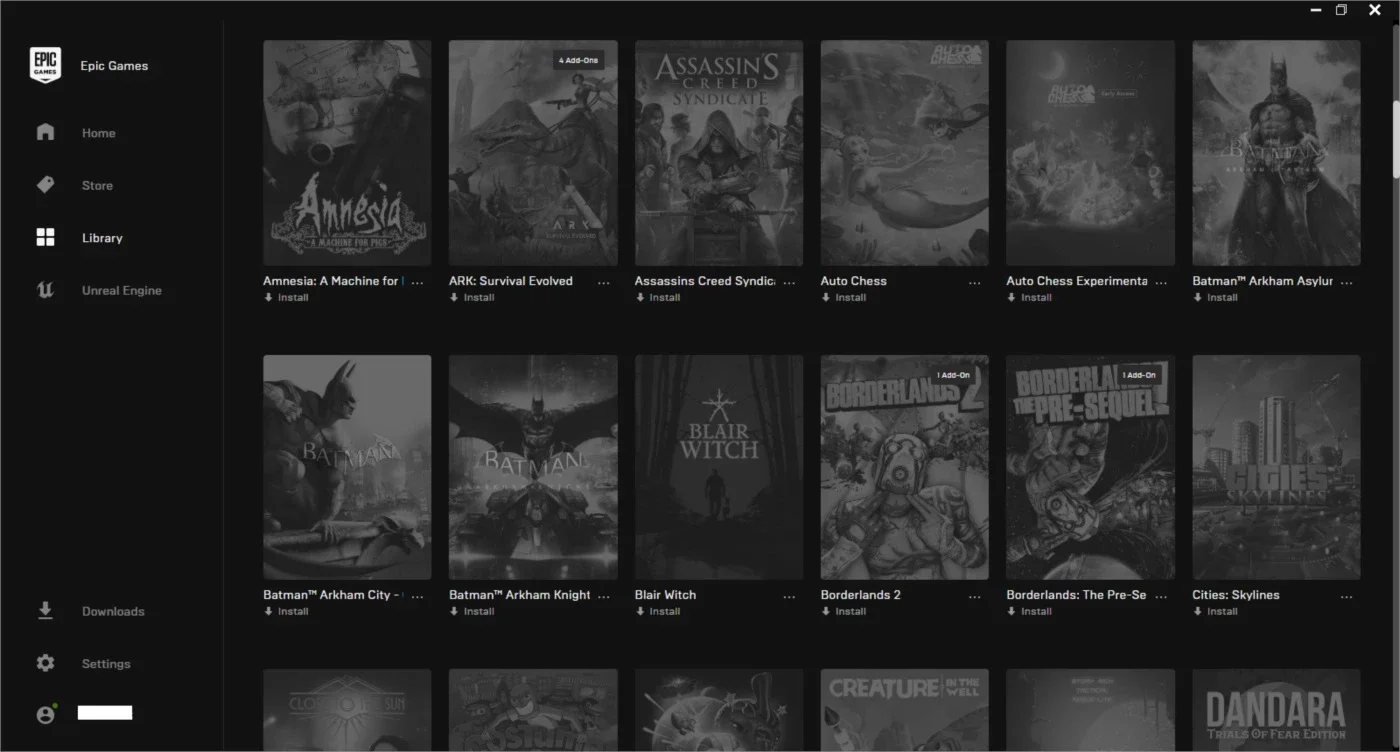Click the Home house icon
This screenshot has height=752, width=1400.
tap(45, 132)
